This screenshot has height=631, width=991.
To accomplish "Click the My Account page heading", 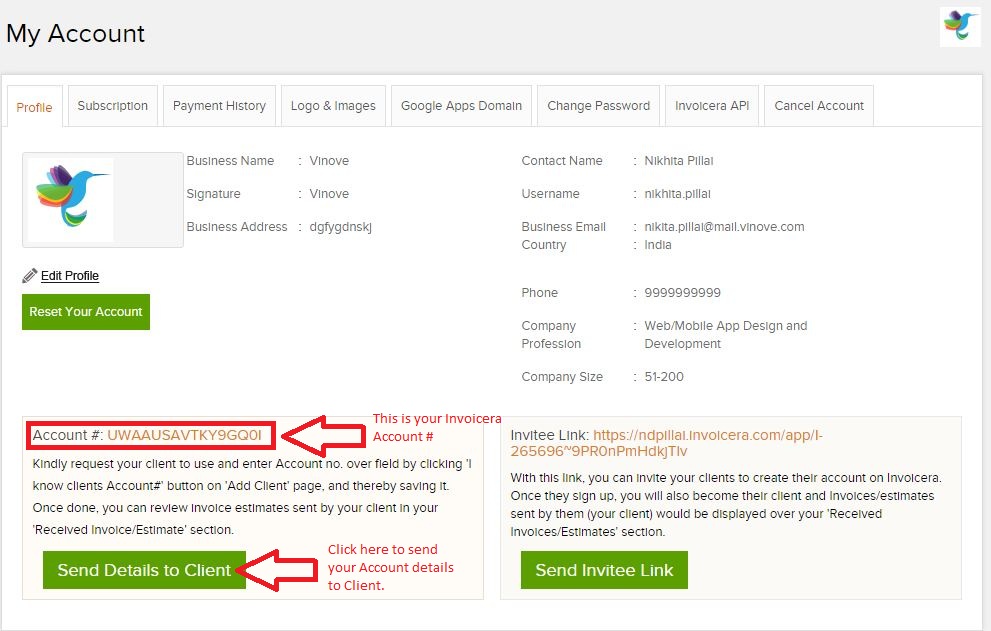I will [75, 34].
